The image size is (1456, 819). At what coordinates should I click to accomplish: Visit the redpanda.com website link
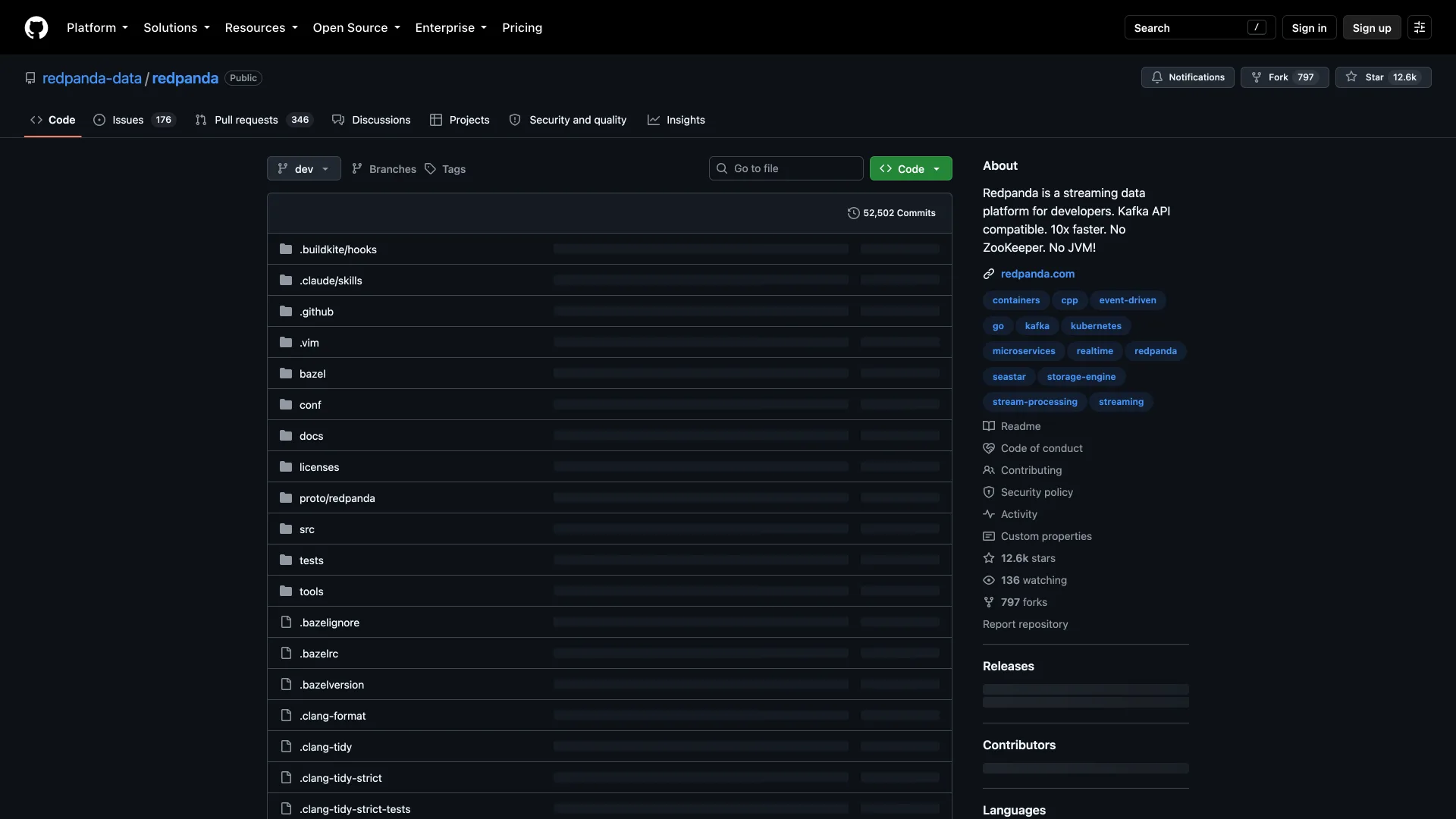tap(1037, 274)
